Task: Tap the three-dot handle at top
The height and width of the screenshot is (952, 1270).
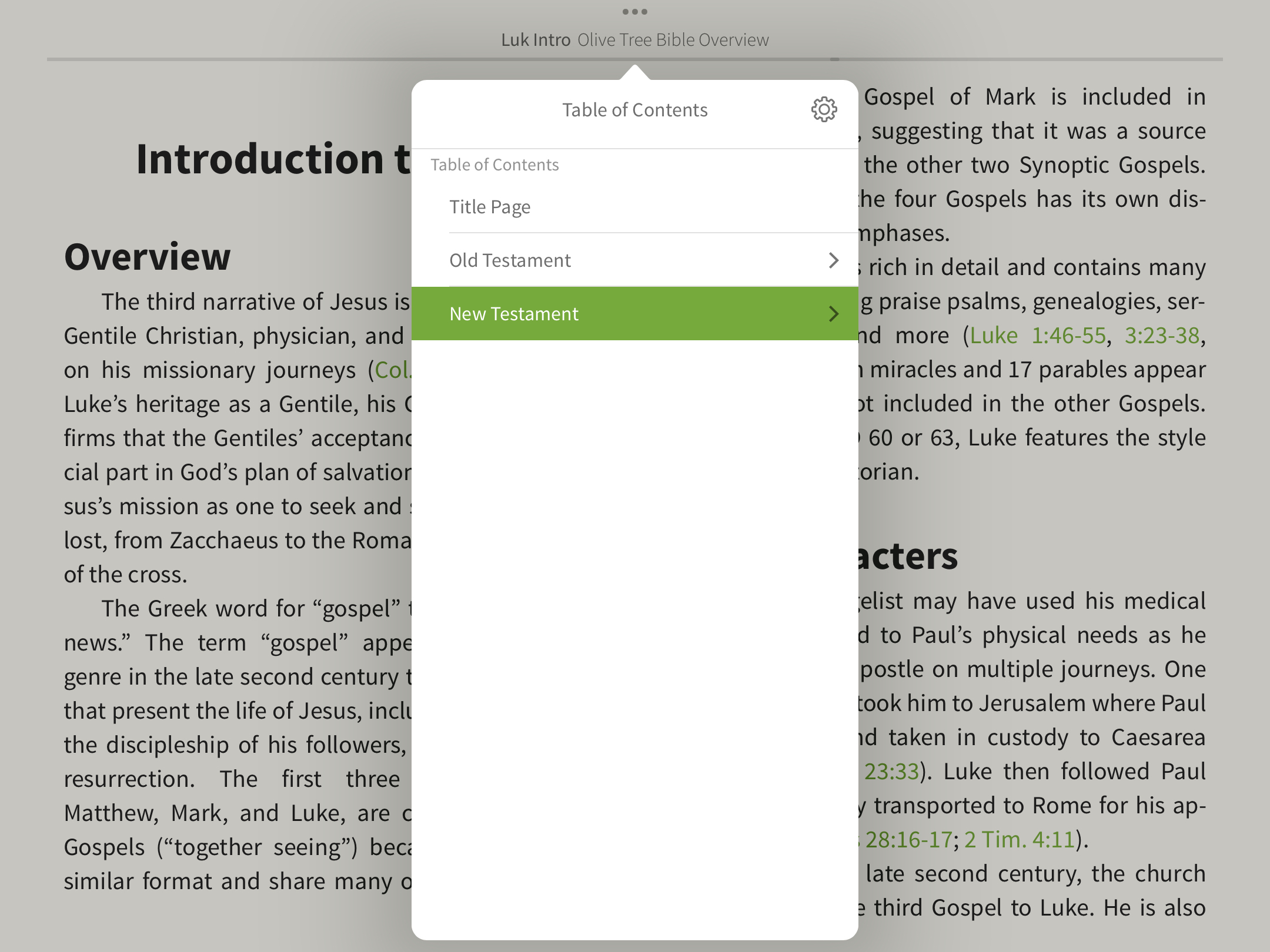Action: coord(634,12)
